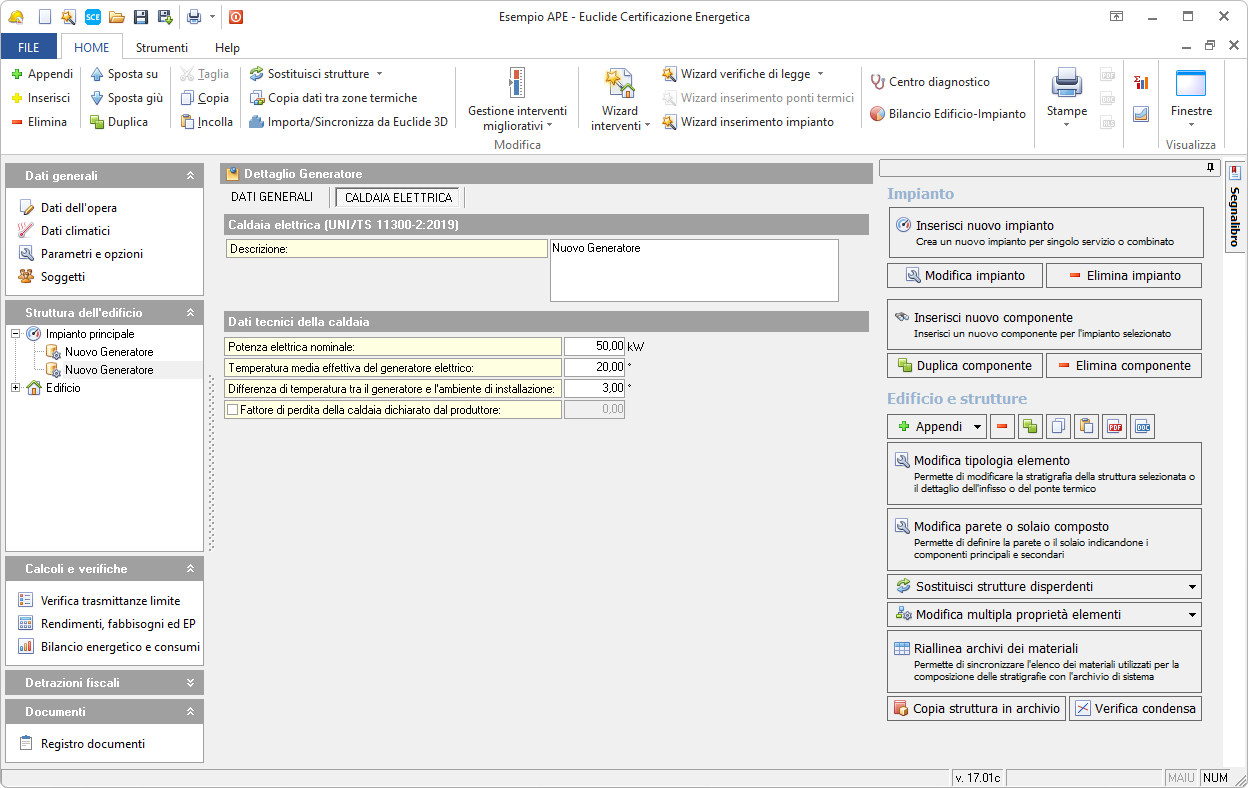Image resolution: width=1248 pixels, height=788 pixels.
Task: Click the Potenza elettrica nominale input field
Action: [595, 346]
